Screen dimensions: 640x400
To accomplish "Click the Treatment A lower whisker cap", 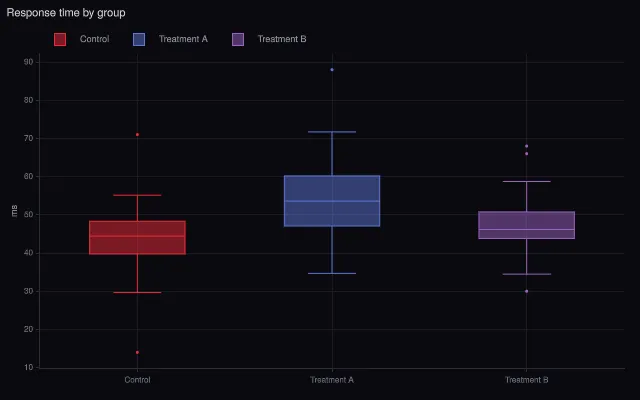I will (x=332, y=273).
